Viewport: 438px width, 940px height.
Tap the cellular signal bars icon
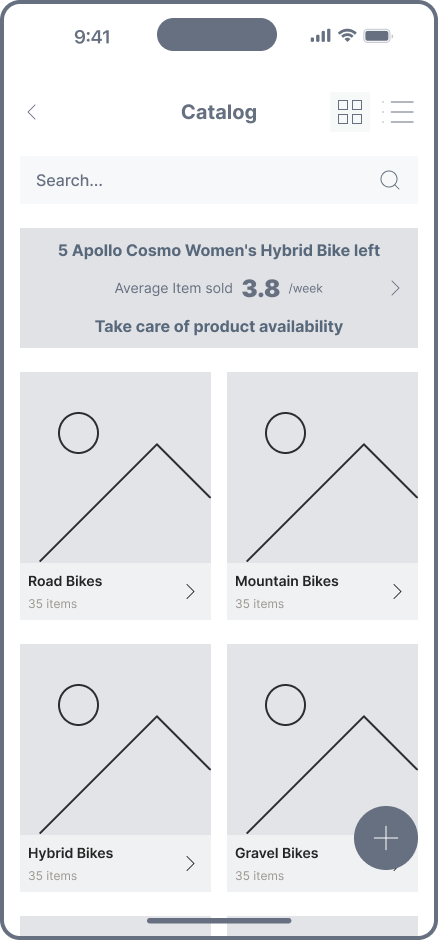(x=321, y=36)
